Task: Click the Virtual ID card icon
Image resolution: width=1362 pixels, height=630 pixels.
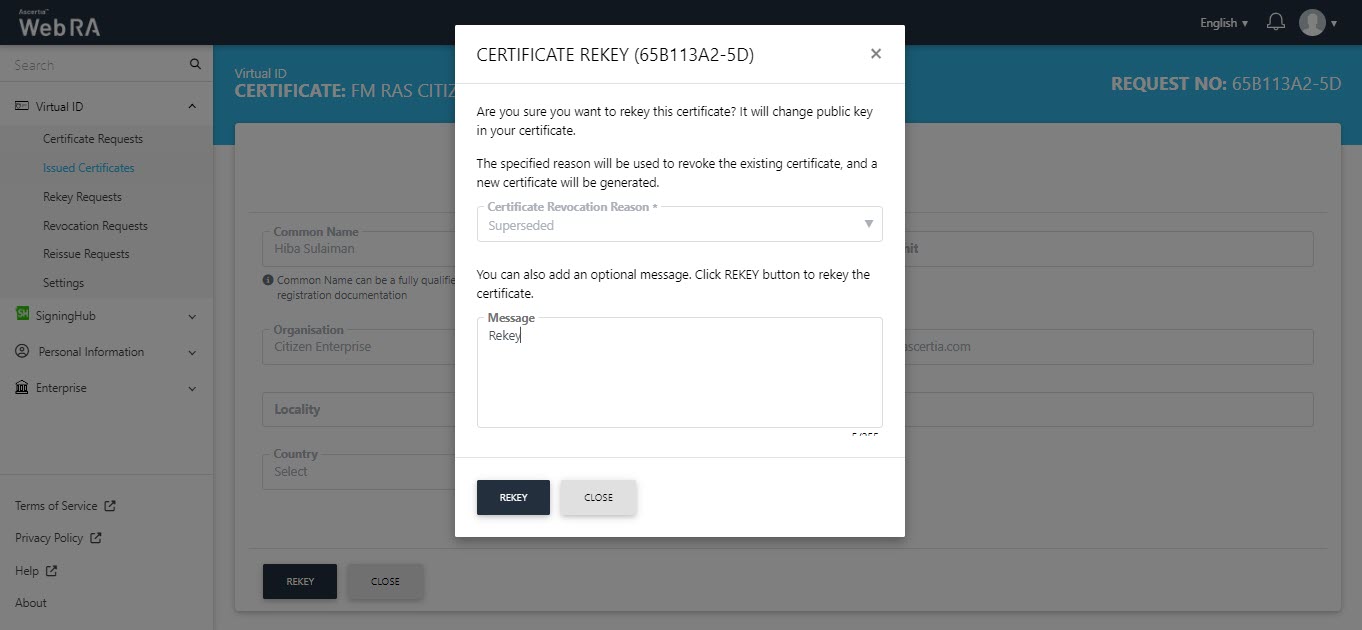Action: [x=22, y=106]
